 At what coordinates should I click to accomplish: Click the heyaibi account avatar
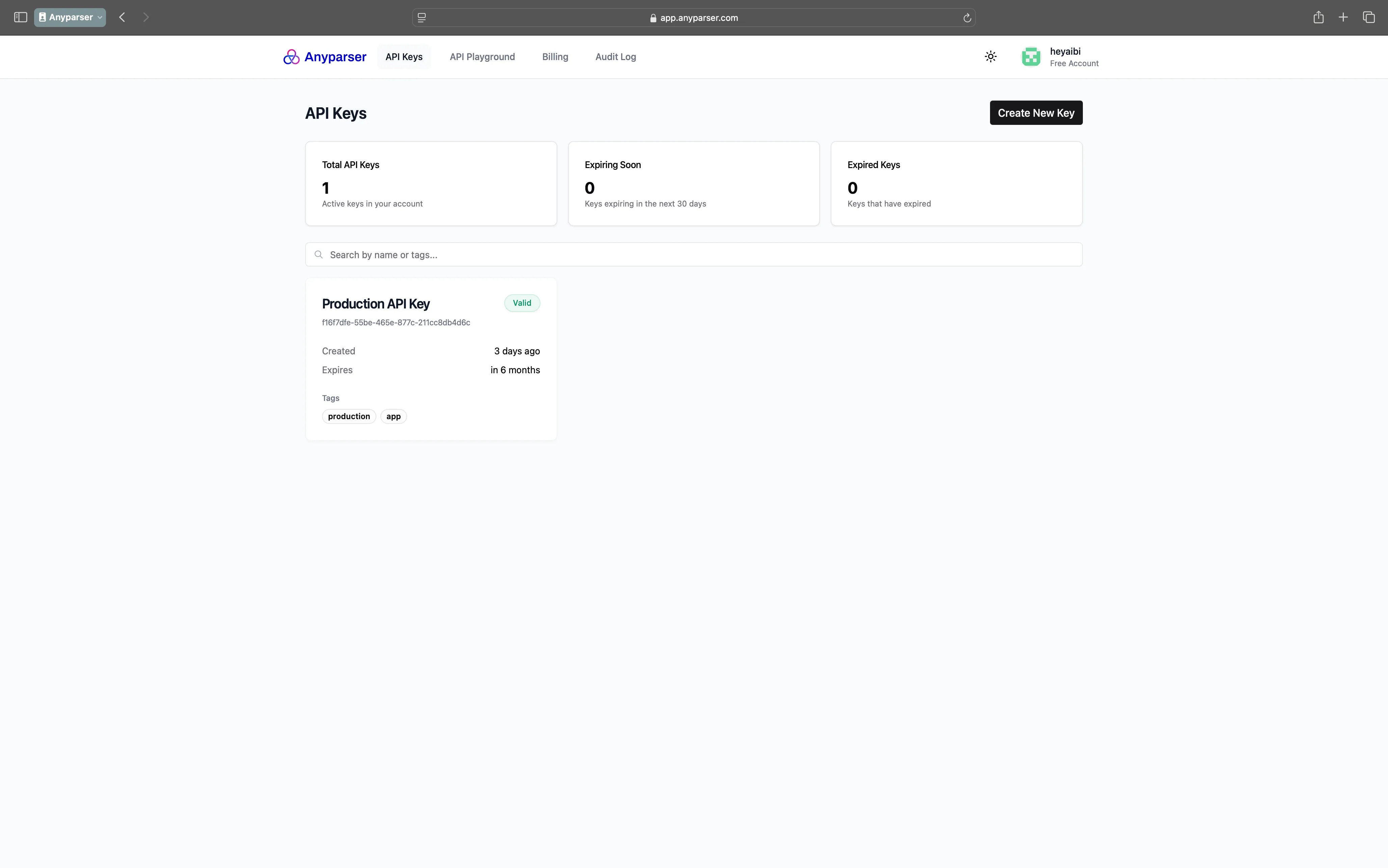click(x=1031, y=56)
